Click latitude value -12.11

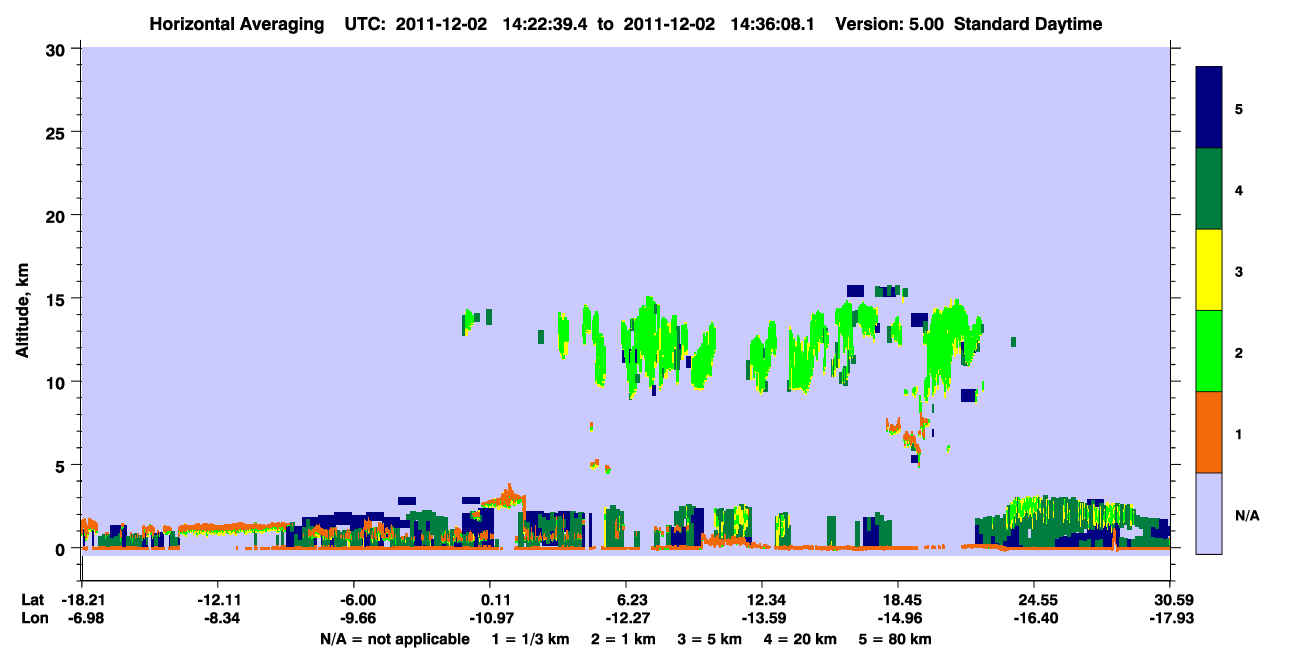(x=217, y=600)
